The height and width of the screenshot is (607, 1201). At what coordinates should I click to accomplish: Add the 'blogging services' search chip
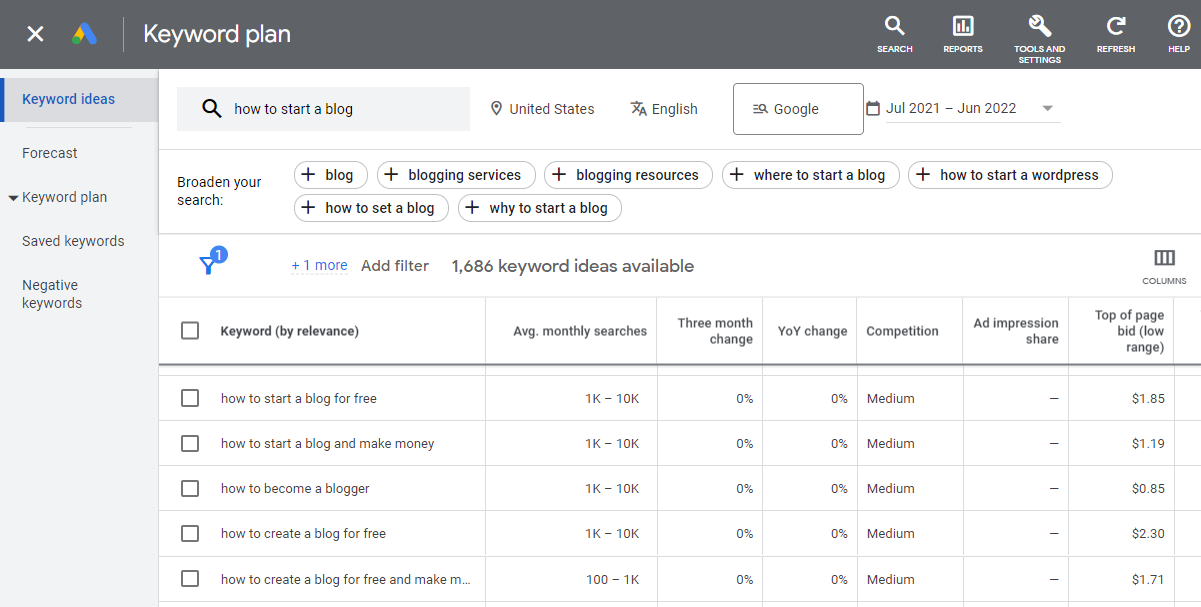click(x=456, y=174)
